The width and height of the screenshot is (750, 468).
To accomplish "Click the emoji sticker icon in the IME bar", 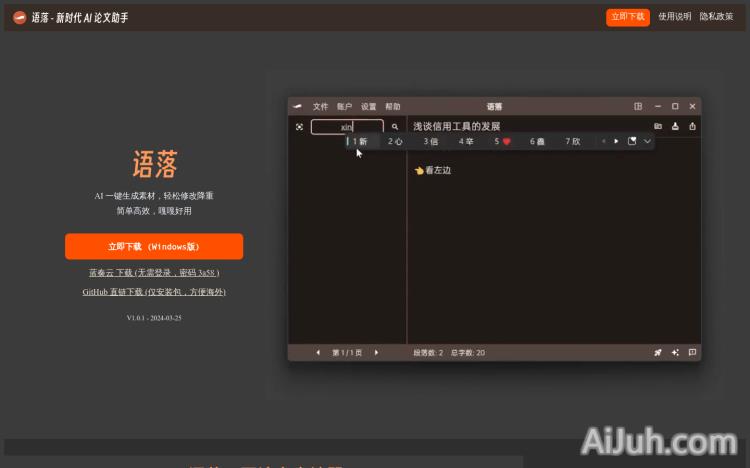I will tap(632, 141).
